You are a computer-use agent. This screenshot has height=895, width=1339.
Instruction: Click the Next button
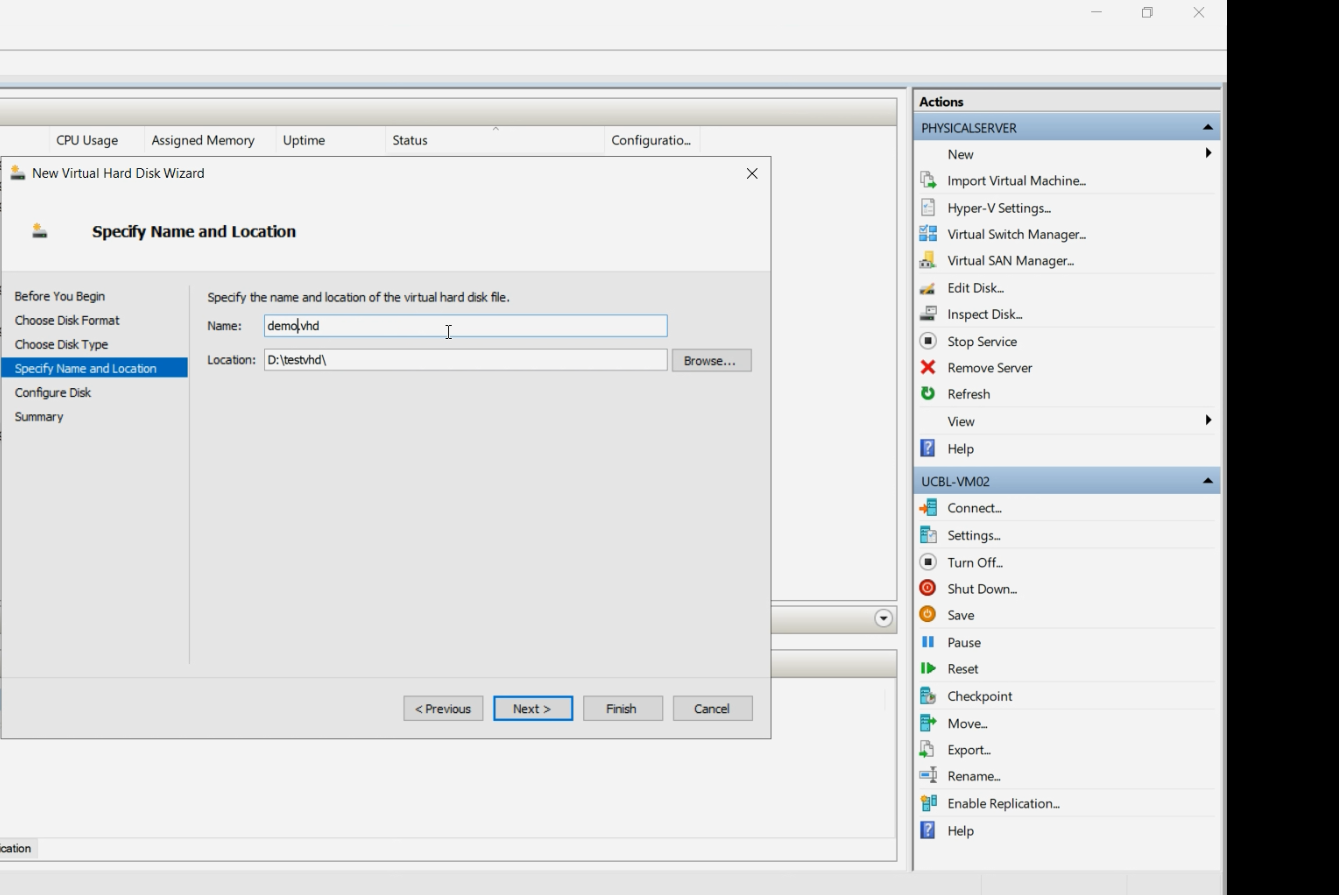533,708
